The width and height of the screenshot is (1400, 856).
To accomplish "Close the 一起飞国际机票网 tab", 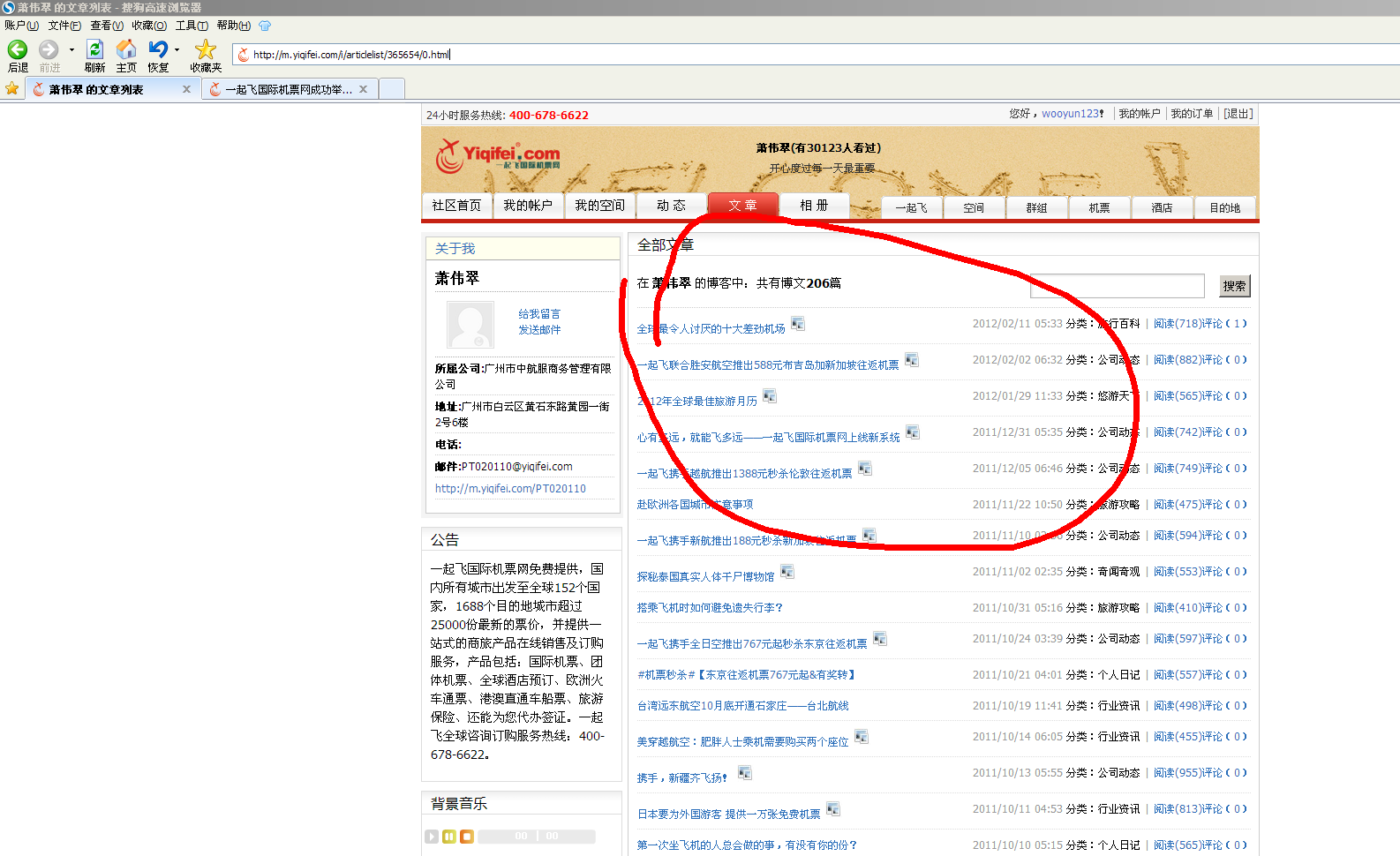I will 363,89.
